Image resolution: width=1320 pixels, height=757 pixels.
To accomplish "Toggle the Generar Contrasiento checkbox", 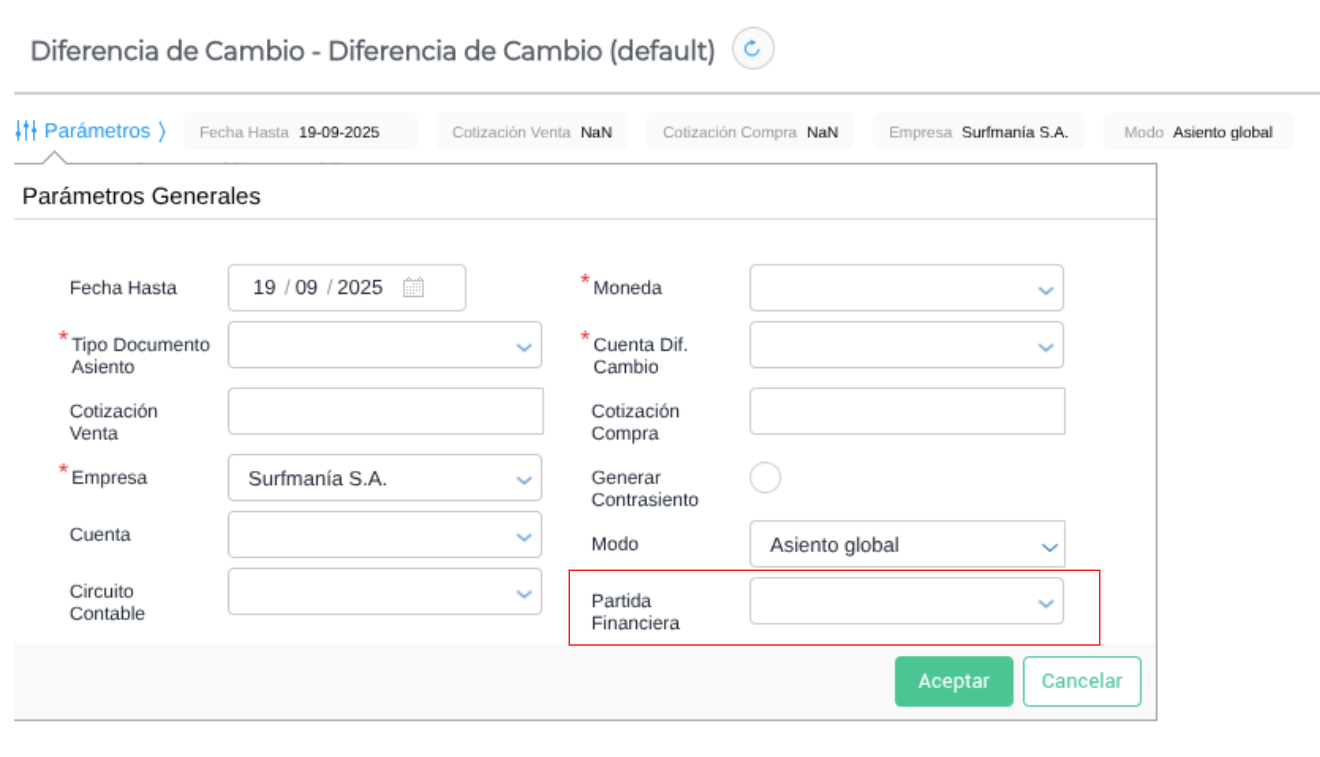I will tap(765, 478).
